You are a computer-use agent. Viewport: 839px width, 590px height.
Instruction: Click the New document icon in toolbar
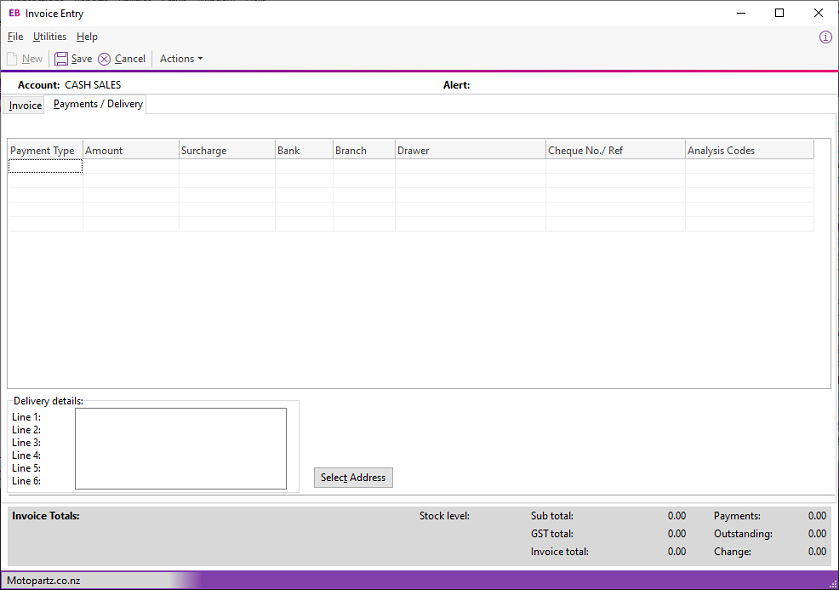(x=12, y=59)
